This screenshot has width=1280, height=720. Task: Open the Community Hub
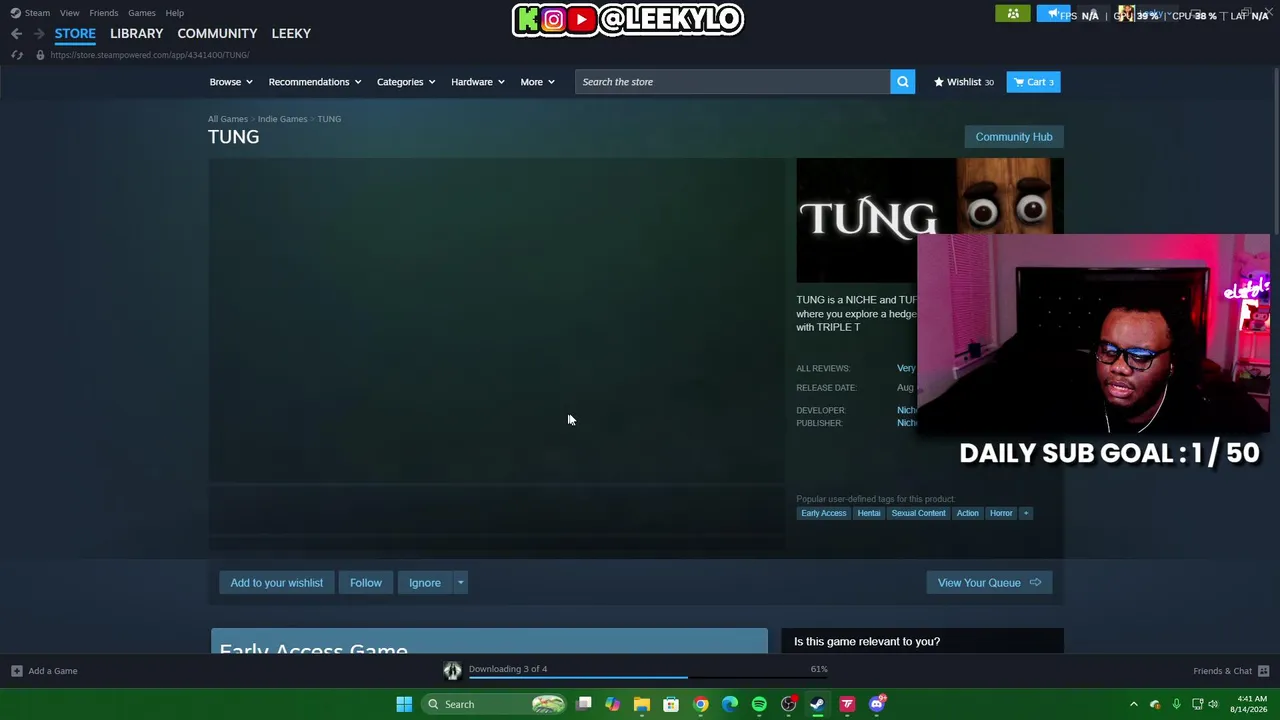[x=1014, y=137]
